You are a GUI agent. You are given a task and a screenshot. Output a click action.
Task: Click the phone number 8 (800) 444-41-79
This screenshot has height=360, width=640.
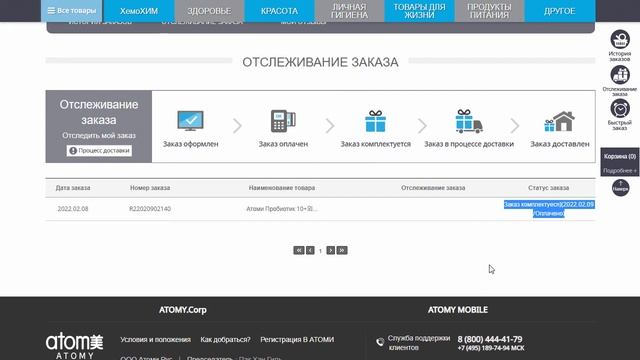pos(490,339)
